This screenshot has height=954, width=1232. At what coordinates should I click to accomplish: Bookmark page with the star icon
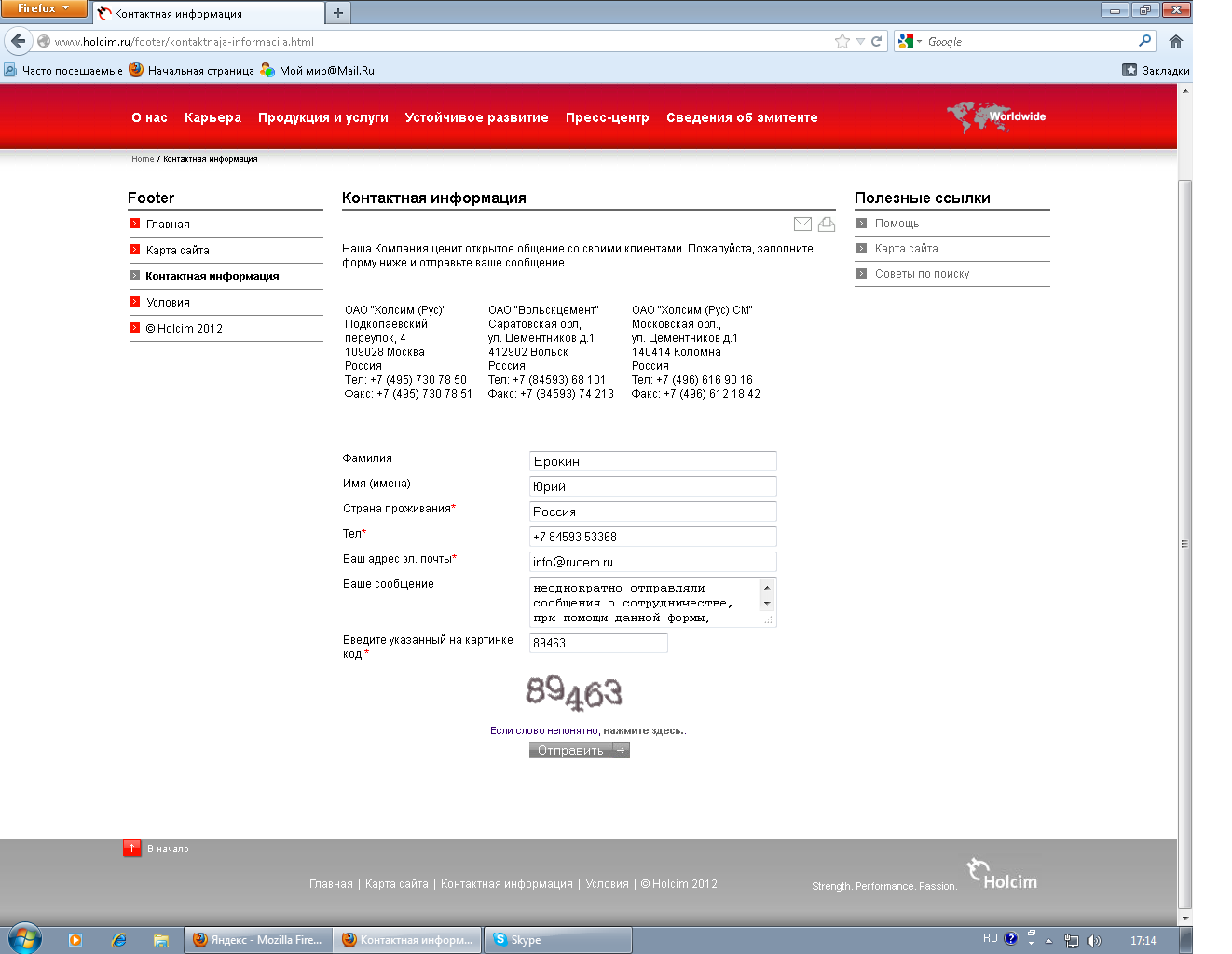pos(842,41)
